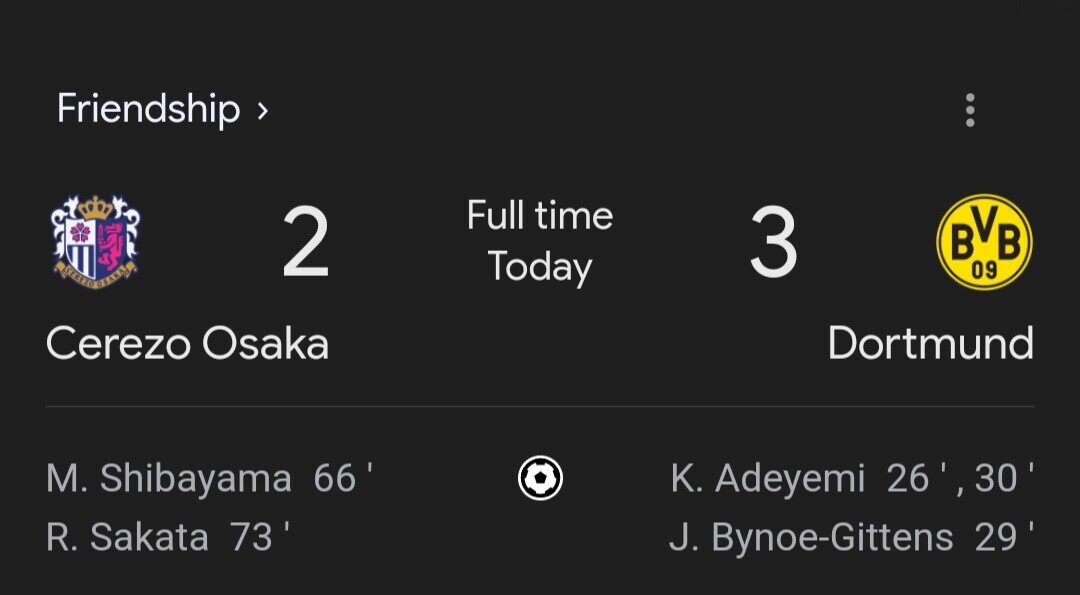Select scorer K. Adeyemi
This screenshot has height=595, width=1080.
[767, 479]
